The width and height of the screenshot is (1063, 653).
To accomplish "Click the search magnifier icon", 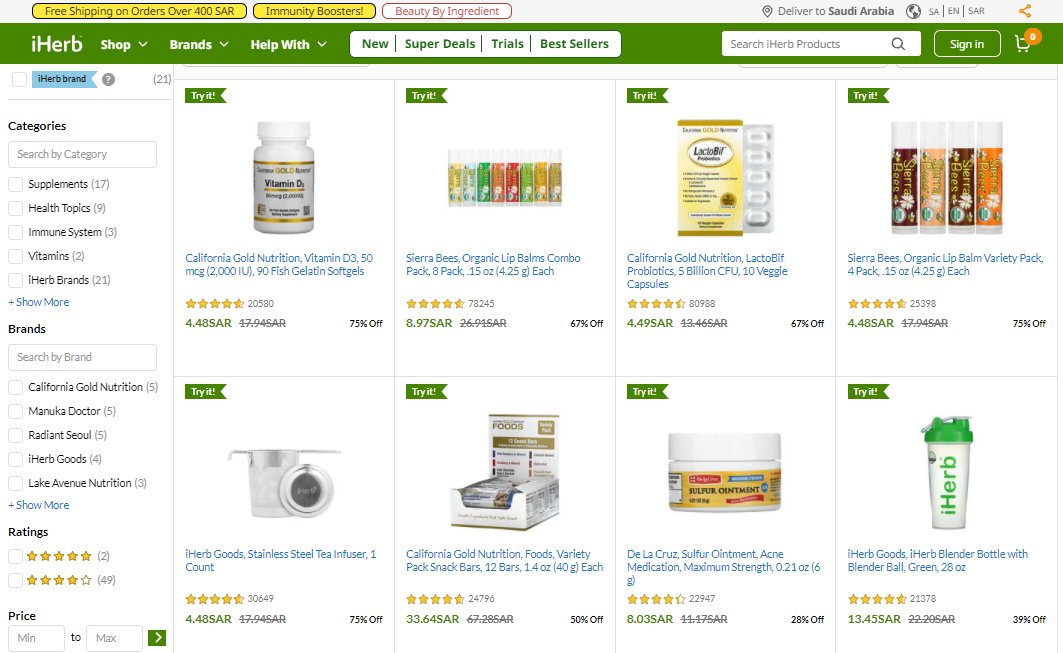I will pos(898,44).
